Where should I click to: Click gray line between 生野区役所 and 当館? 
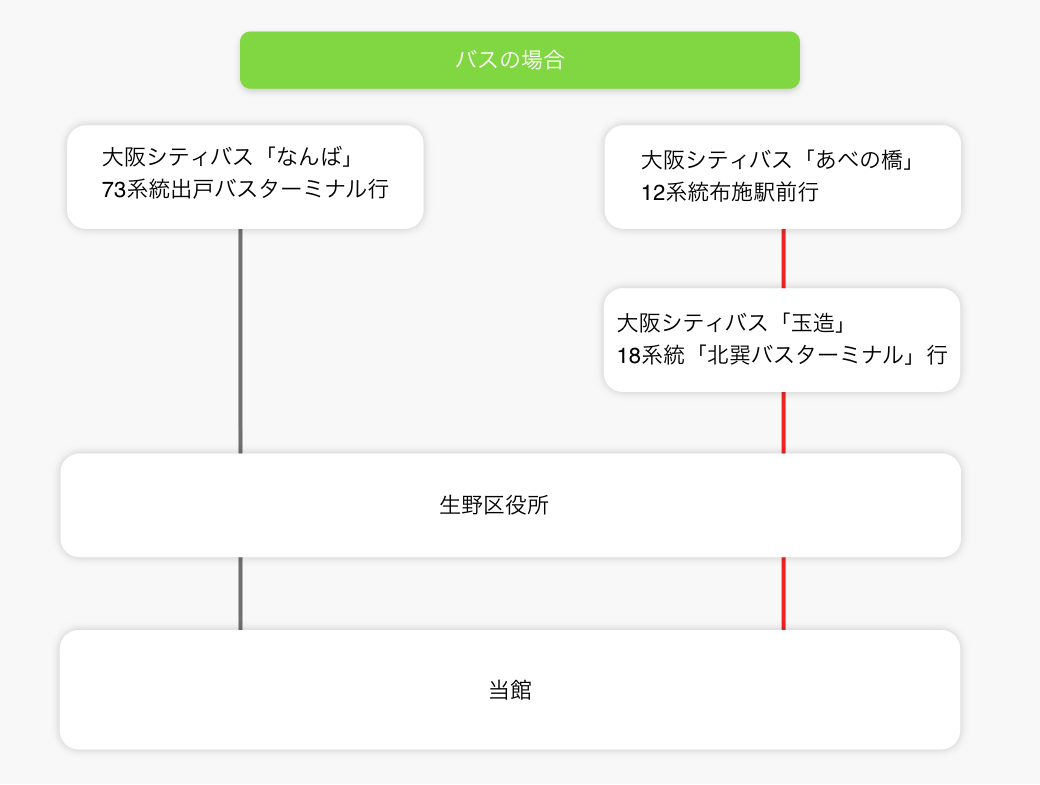coord(241,593)
